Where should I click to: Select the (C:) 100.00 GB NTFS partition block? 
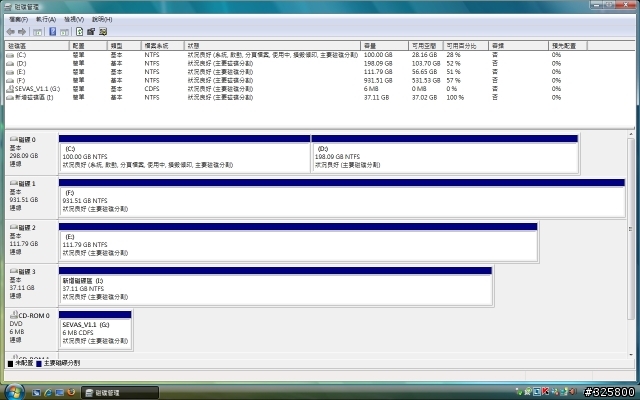point(184,154)
